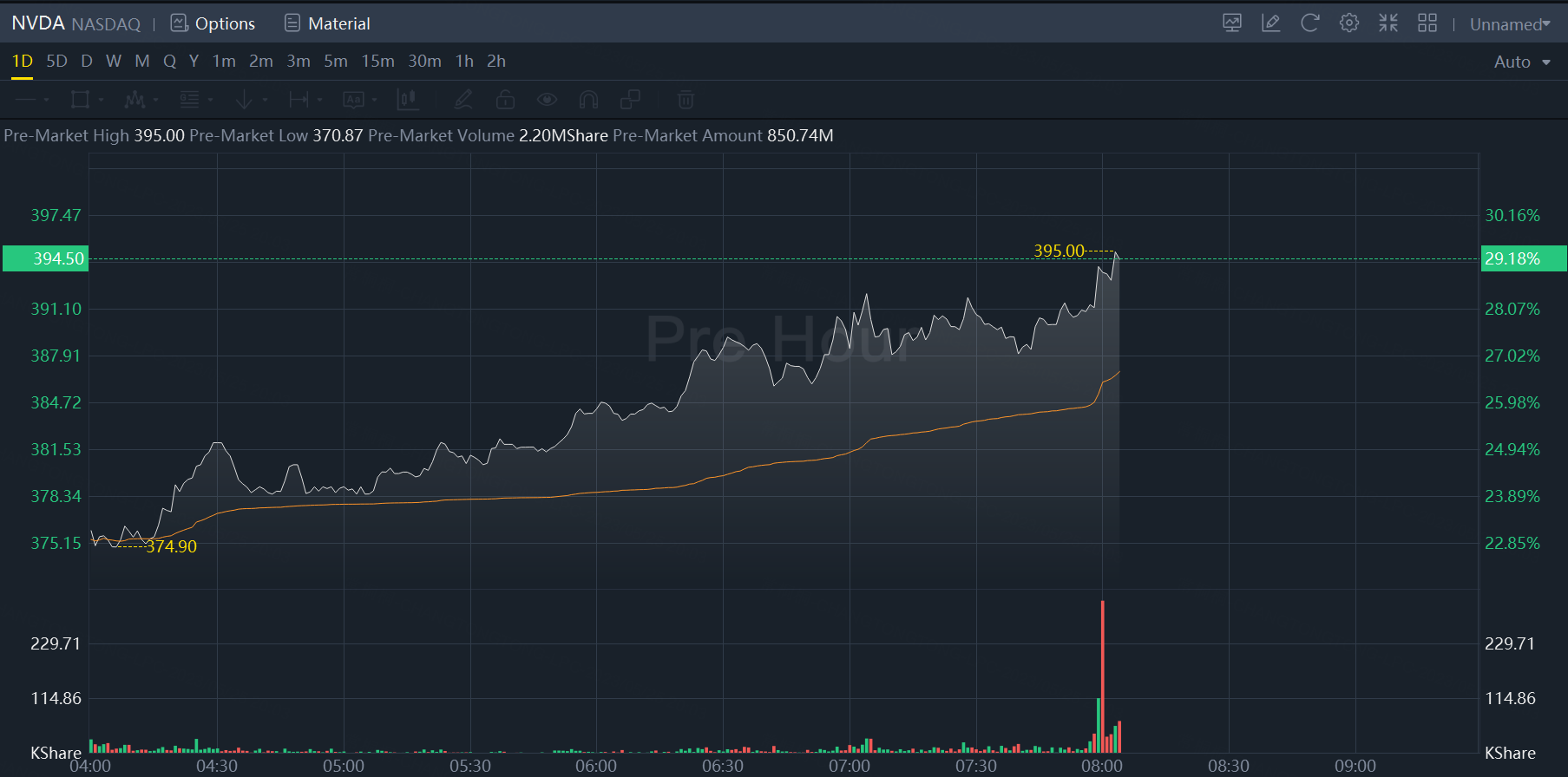Open the Material button
This screenshot has width=1568, height=777.
(x=327, y=23)
